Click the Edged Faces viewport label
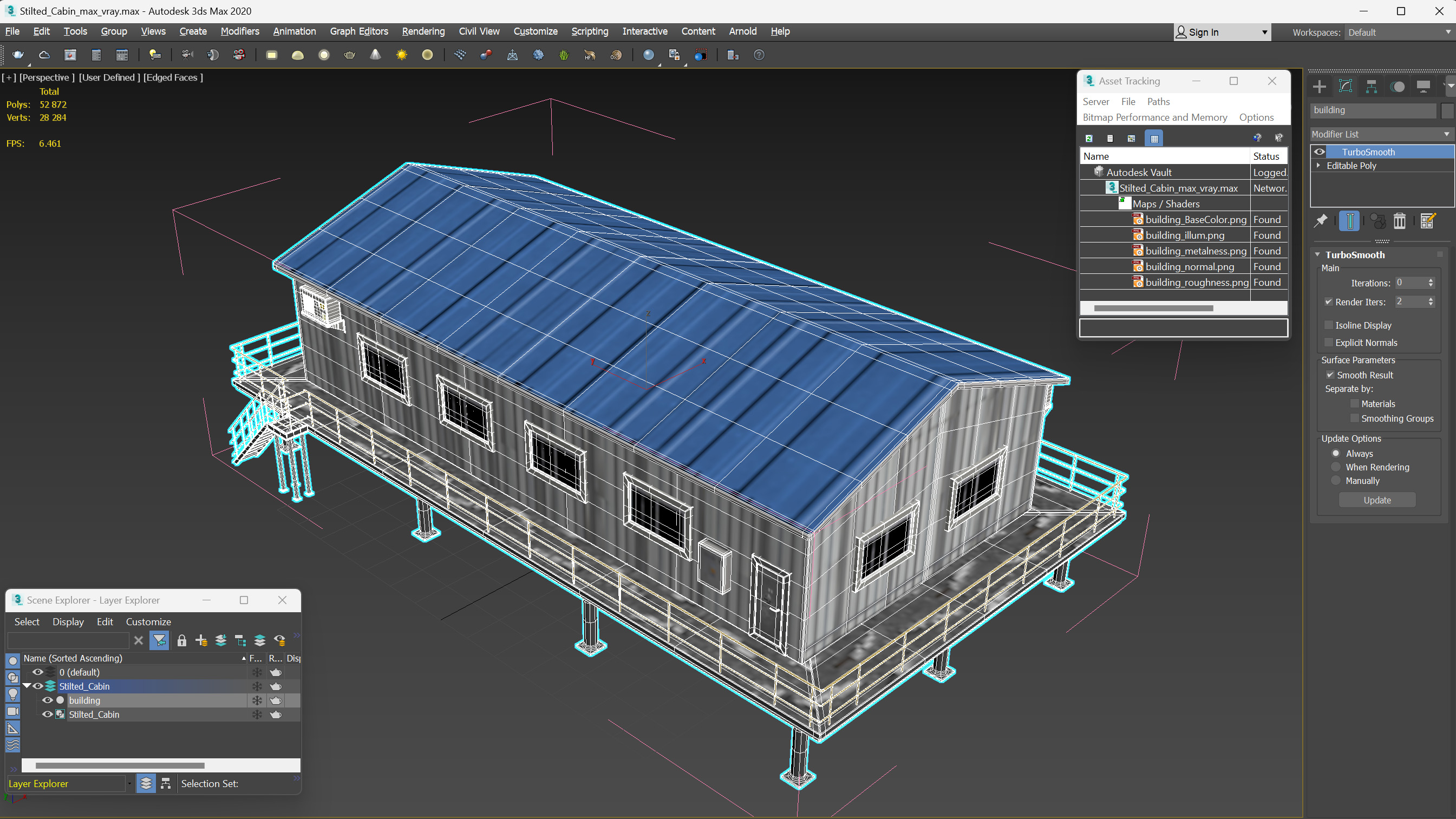1456x819 pixels. pos(173,77)
